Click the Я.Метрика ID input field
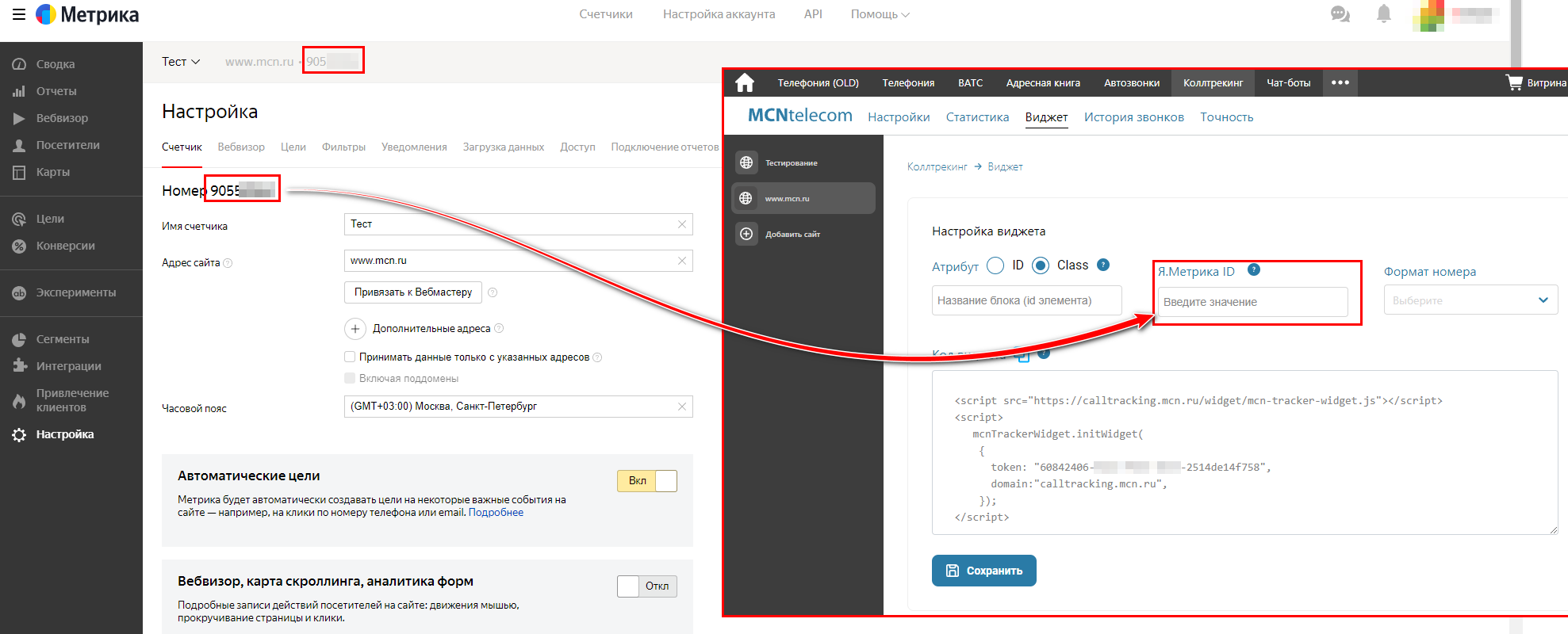The height and width of the screenshot is (634, 1568). click(x=1253, y=302)
